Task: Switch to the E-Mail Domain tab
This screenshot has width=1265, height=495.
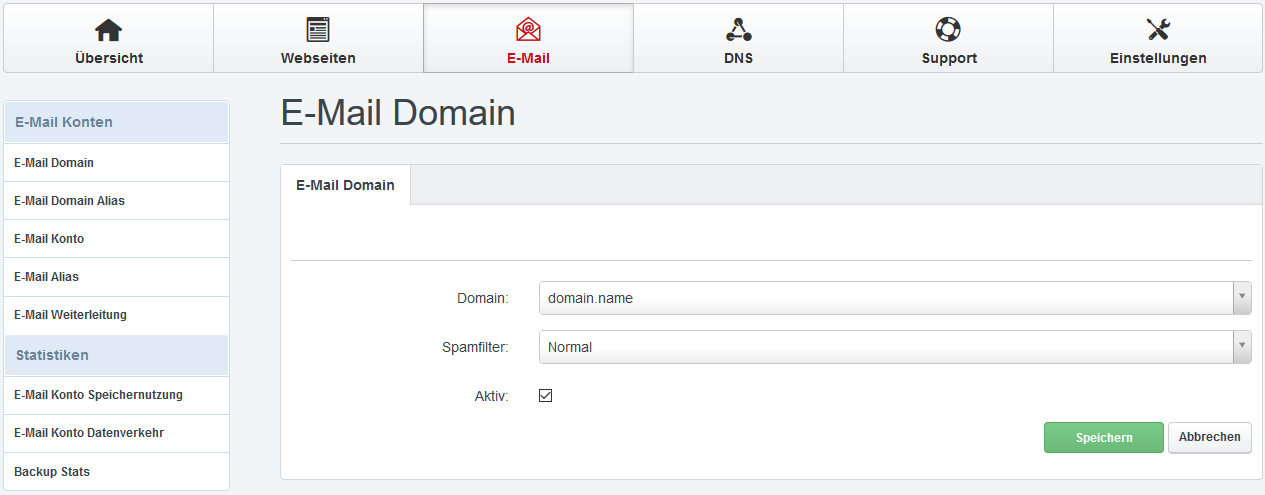Action: 345,185
